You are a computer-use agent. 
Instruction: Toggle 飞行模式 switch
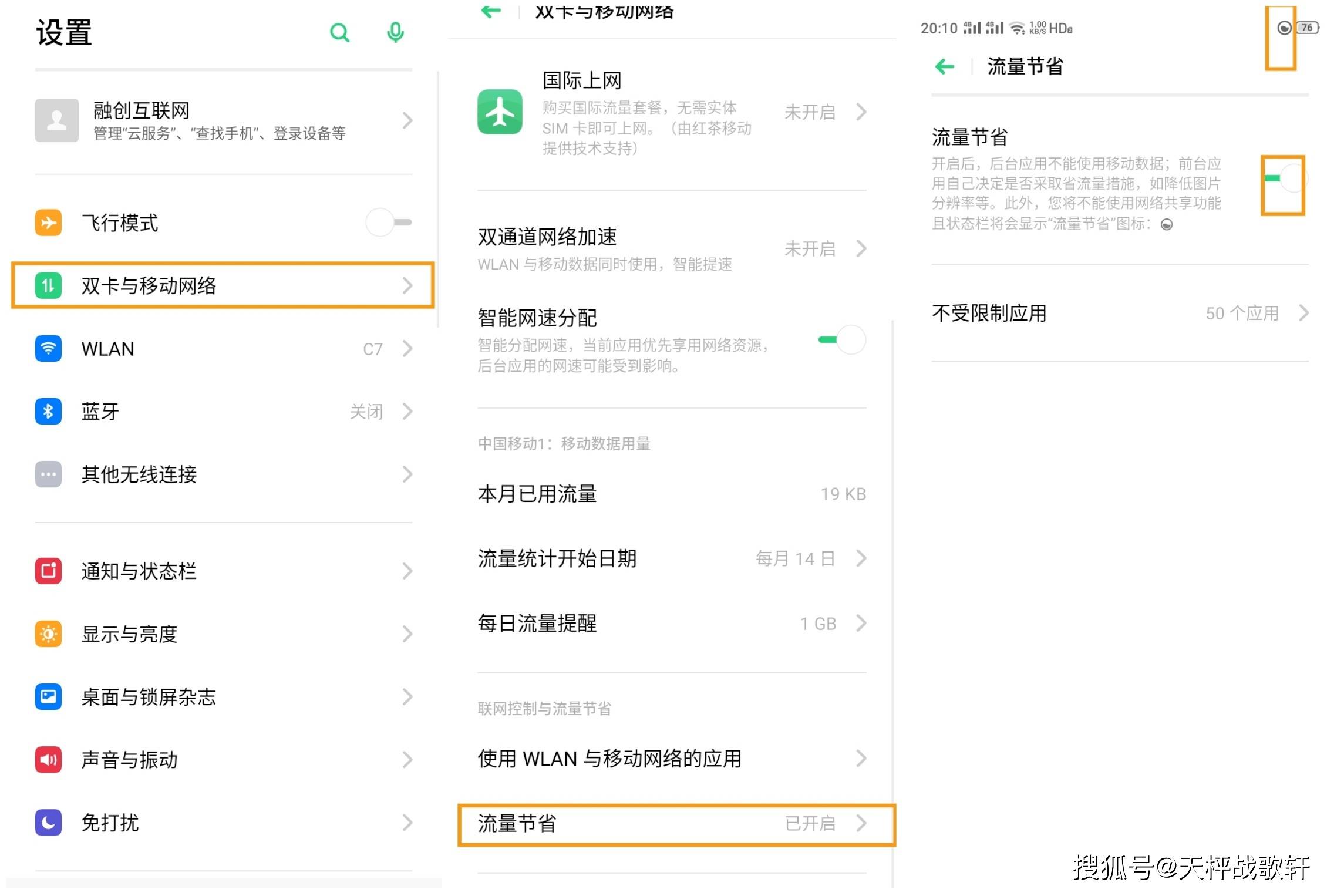pos(389,223)
